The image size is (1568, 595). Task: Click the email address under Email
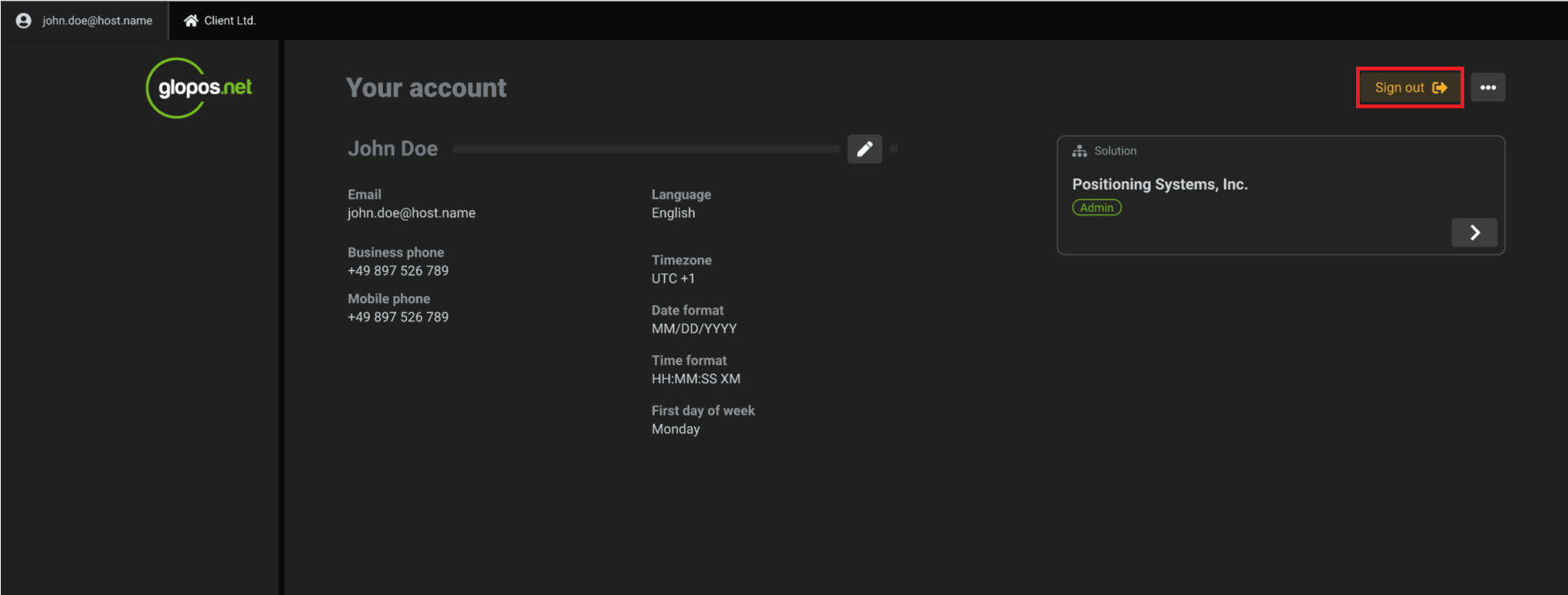411,213
